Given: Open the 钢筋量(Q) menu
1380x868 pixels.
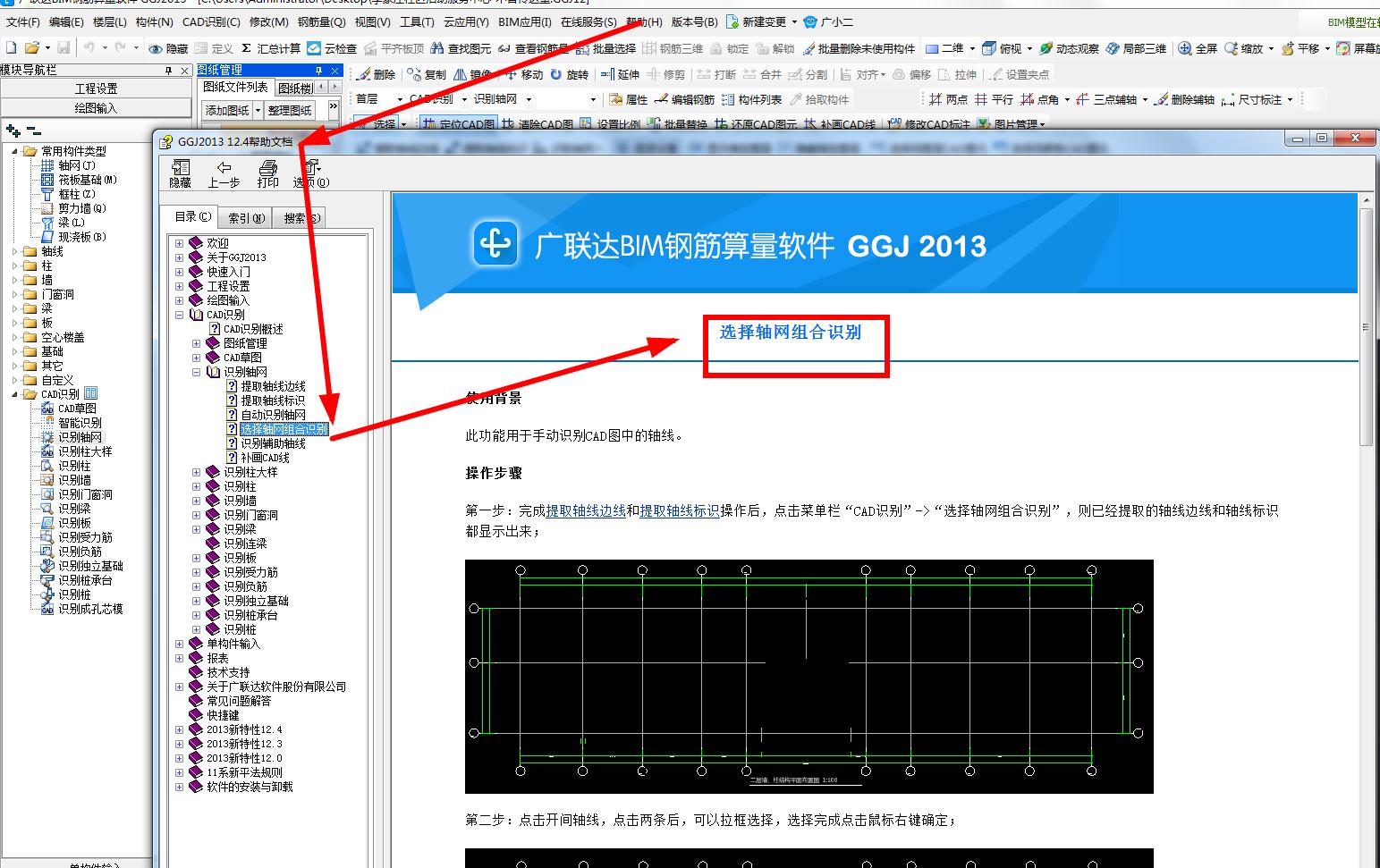Looking at the screenshot, I should point(321,22).
